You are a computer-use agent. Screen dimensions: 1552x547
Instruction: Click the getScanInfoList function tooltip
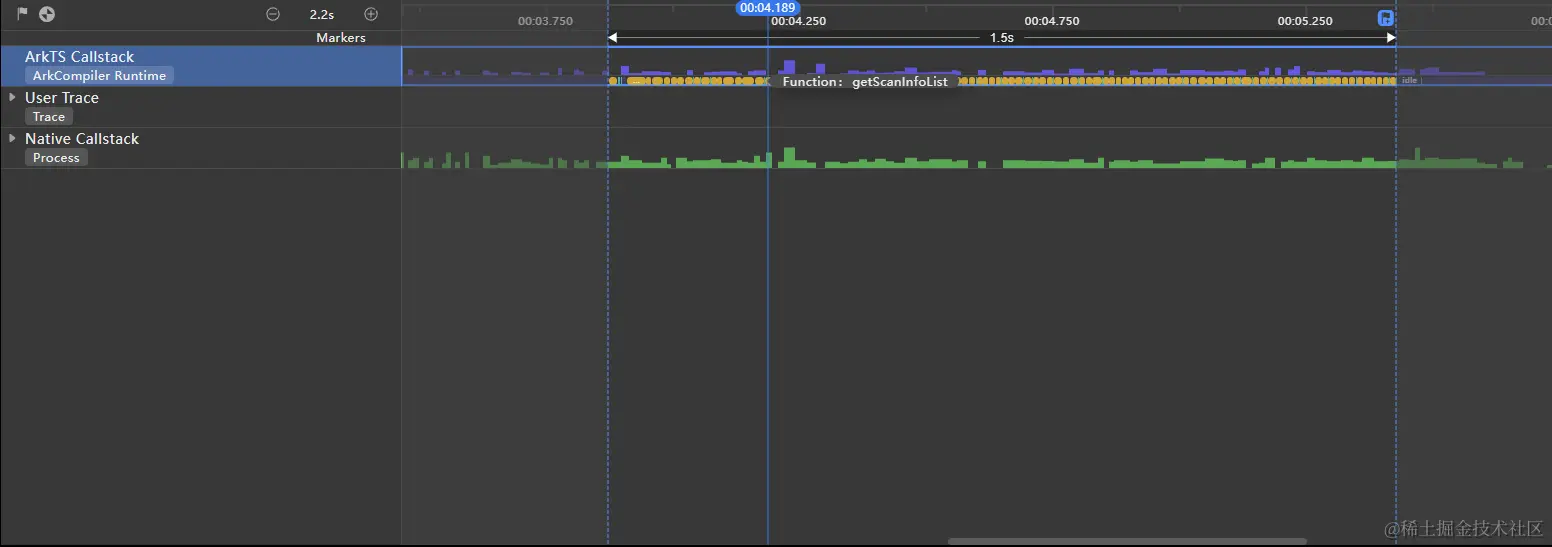pos(865,82)
